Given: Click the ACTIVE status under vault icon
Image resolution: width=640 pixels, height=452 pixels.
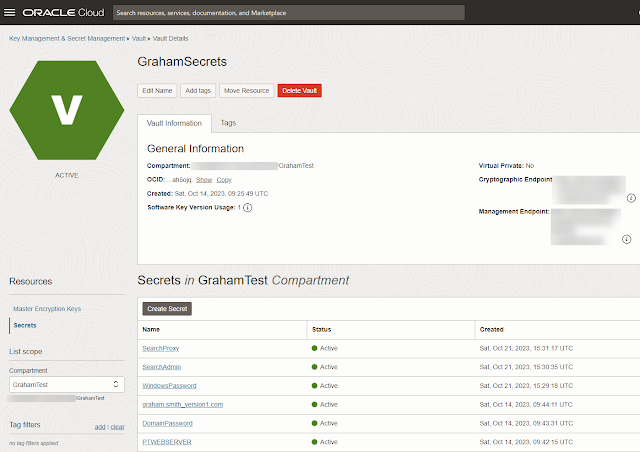Looking at the screenshot, I should coord(67,175).
